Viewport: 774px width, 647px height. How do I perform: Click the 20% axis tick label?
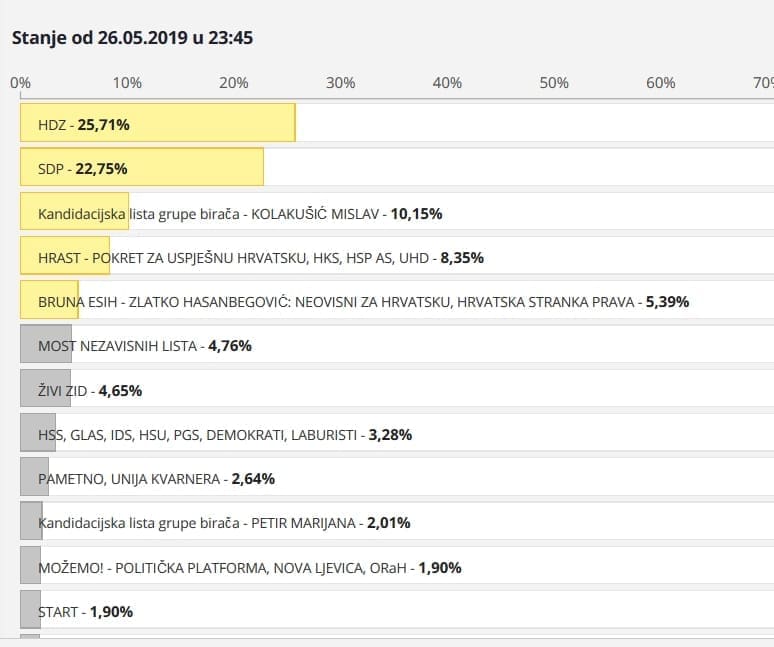coord(234,83)
